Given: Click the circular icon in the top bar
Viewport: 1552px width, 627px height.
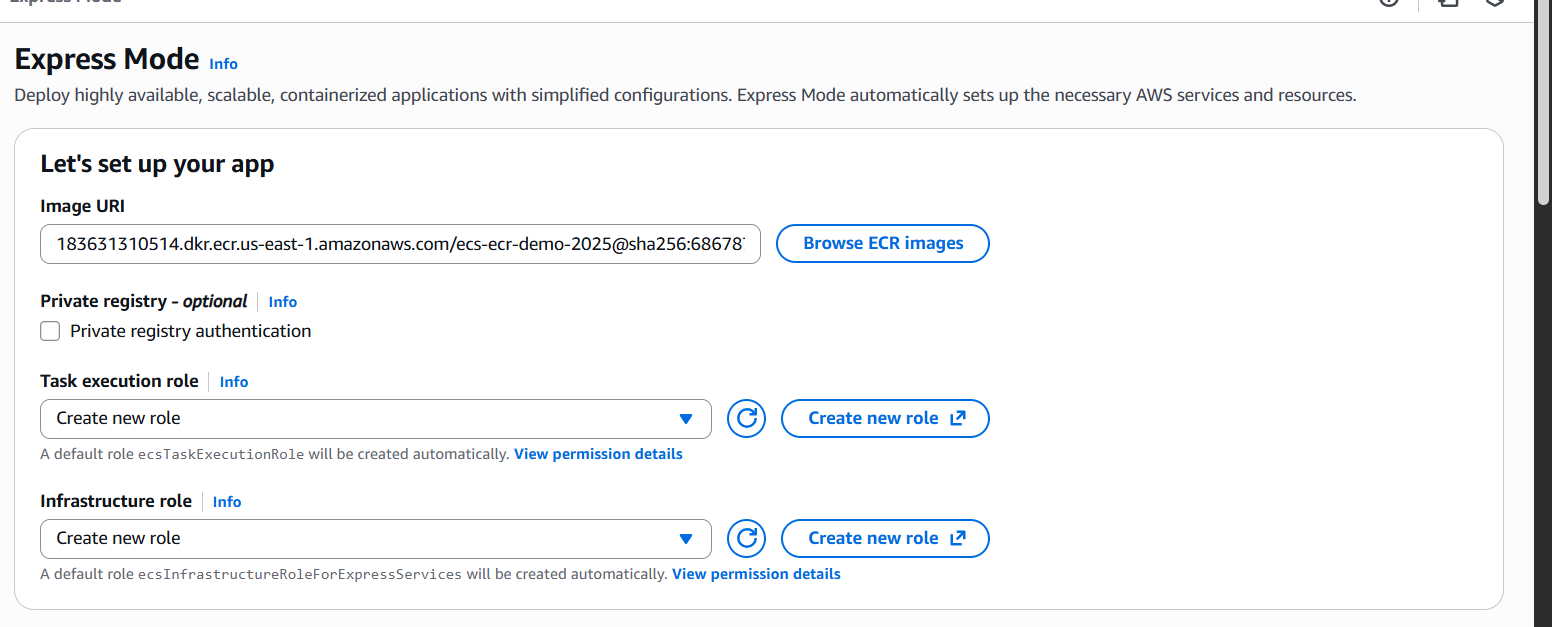Looking at the screenshot, I should point(1389,3).
